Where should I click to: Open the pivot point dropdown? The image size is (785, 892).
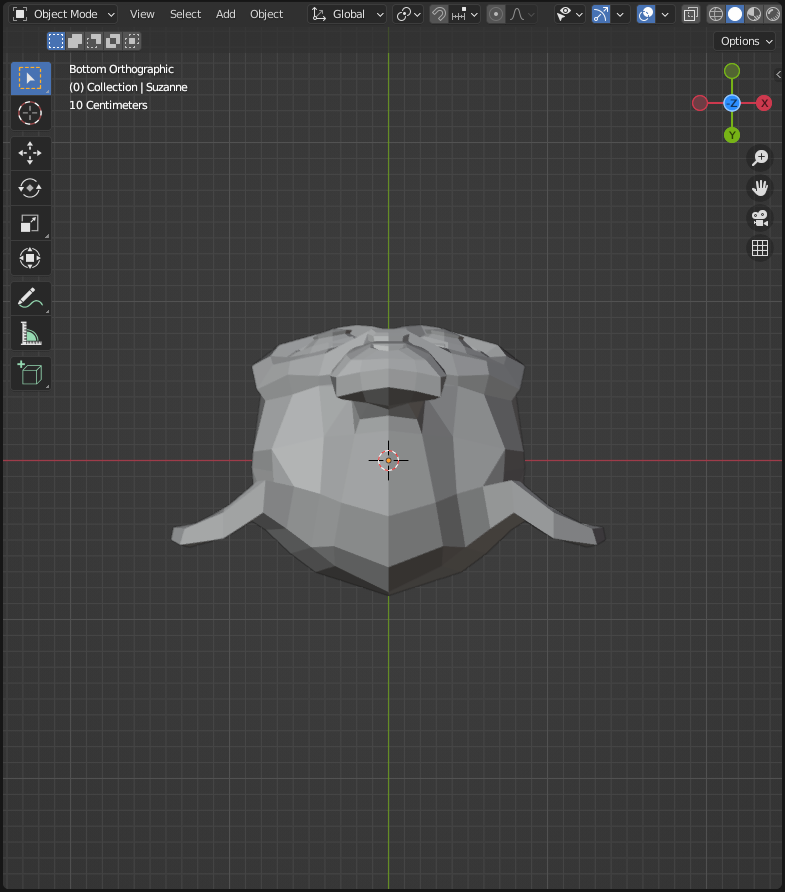point(408,14)
